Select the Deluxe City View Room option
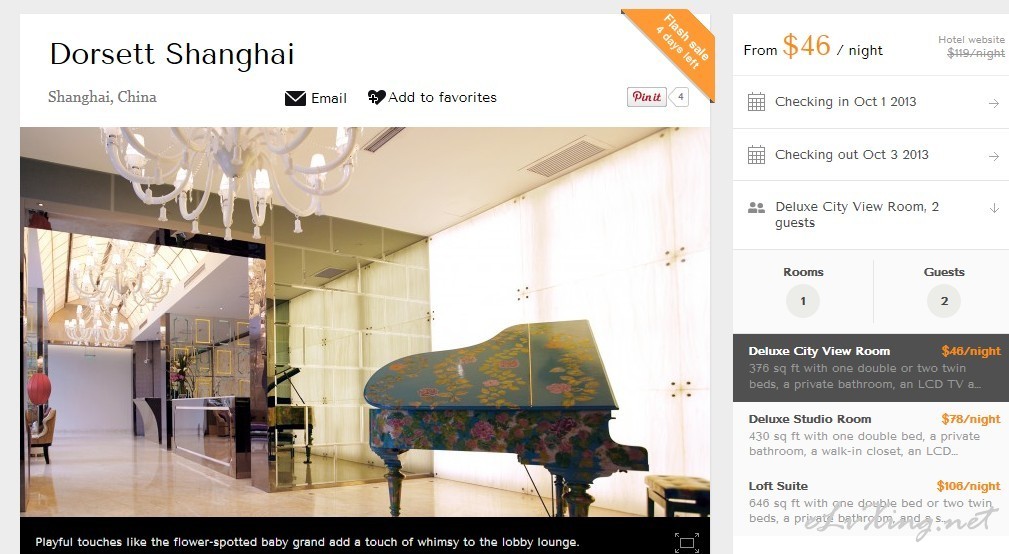This screenshot has width=1009, height=554. (871, 367)
